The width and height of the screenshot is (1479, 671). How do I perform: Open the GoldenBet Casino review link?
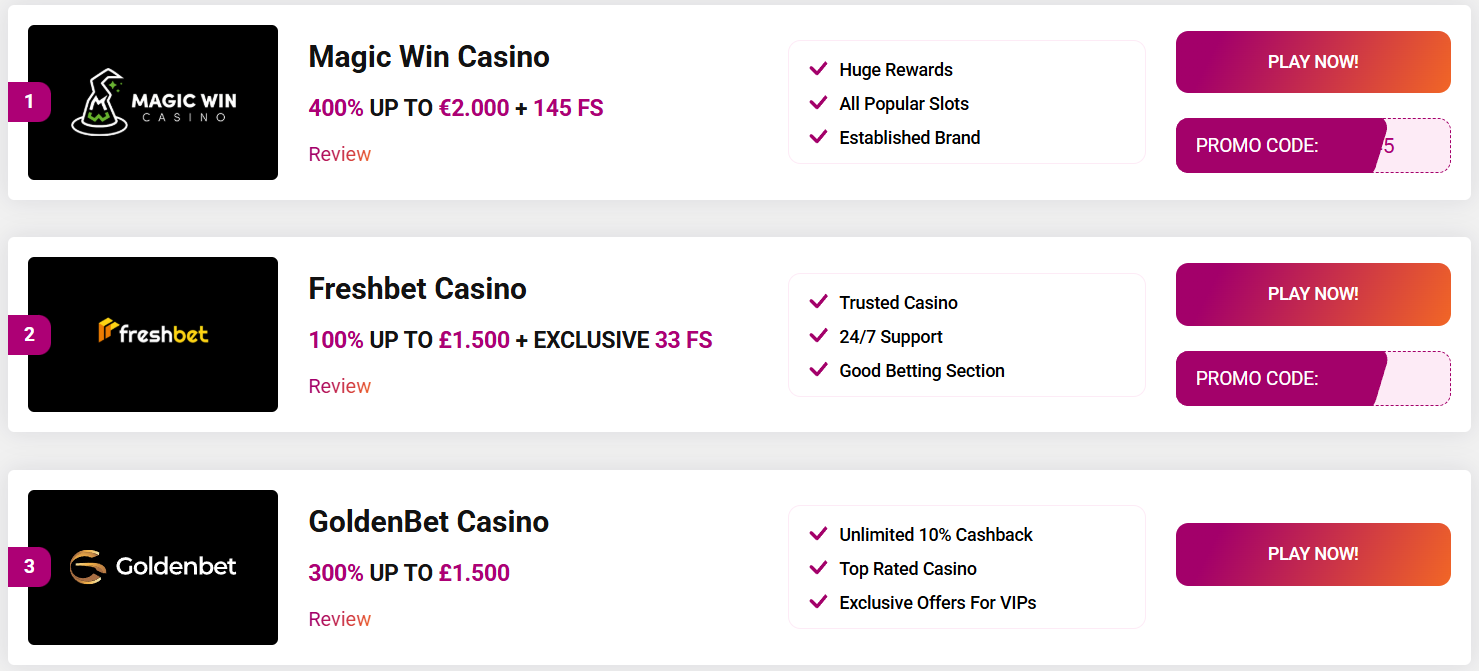[339, 619]
